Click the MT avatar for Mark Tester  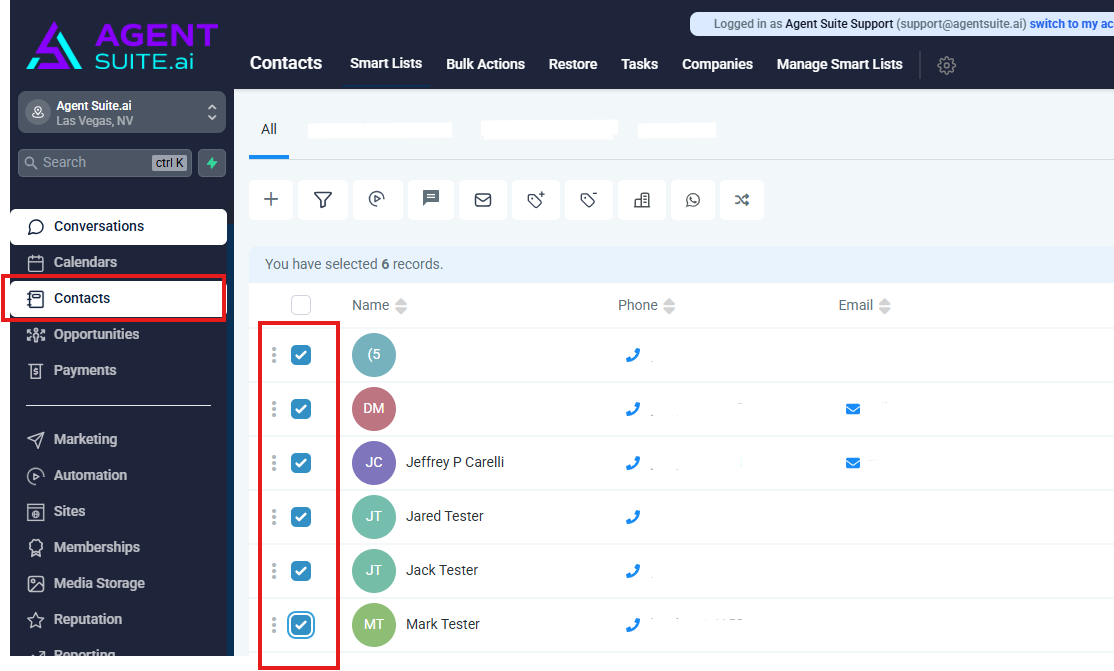pyautogui.click(x=374, y=625)
